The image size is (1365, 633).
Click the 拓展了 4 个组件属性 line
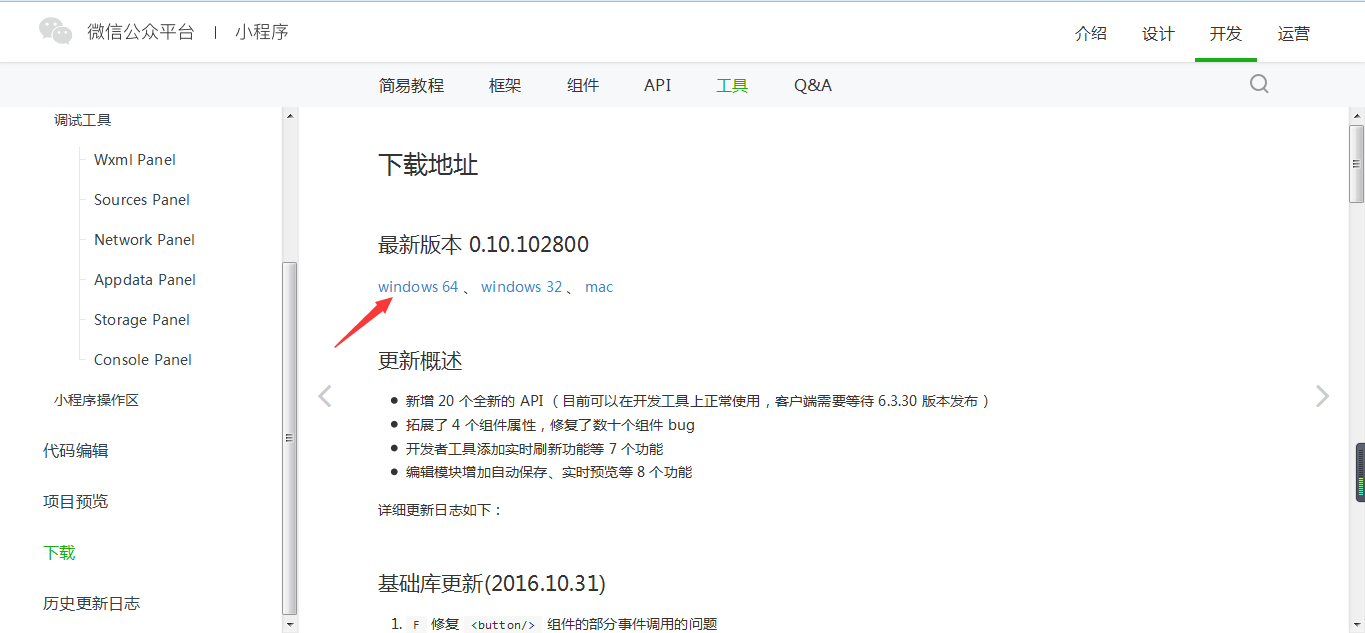(x=550, y=425)
